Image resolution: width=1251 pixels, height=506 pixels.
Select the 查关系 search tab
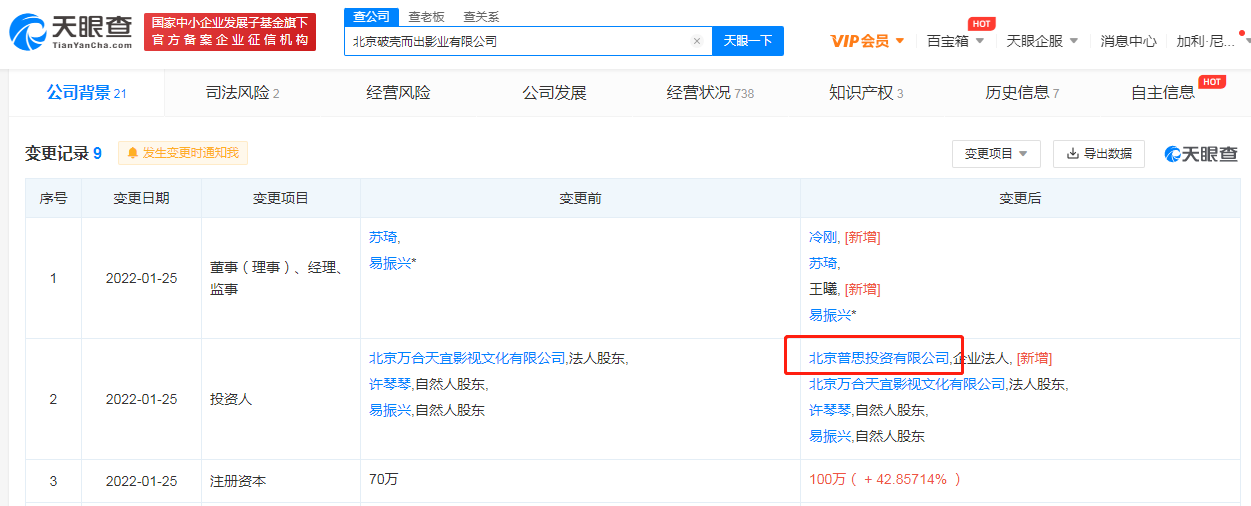pos(481,17)
